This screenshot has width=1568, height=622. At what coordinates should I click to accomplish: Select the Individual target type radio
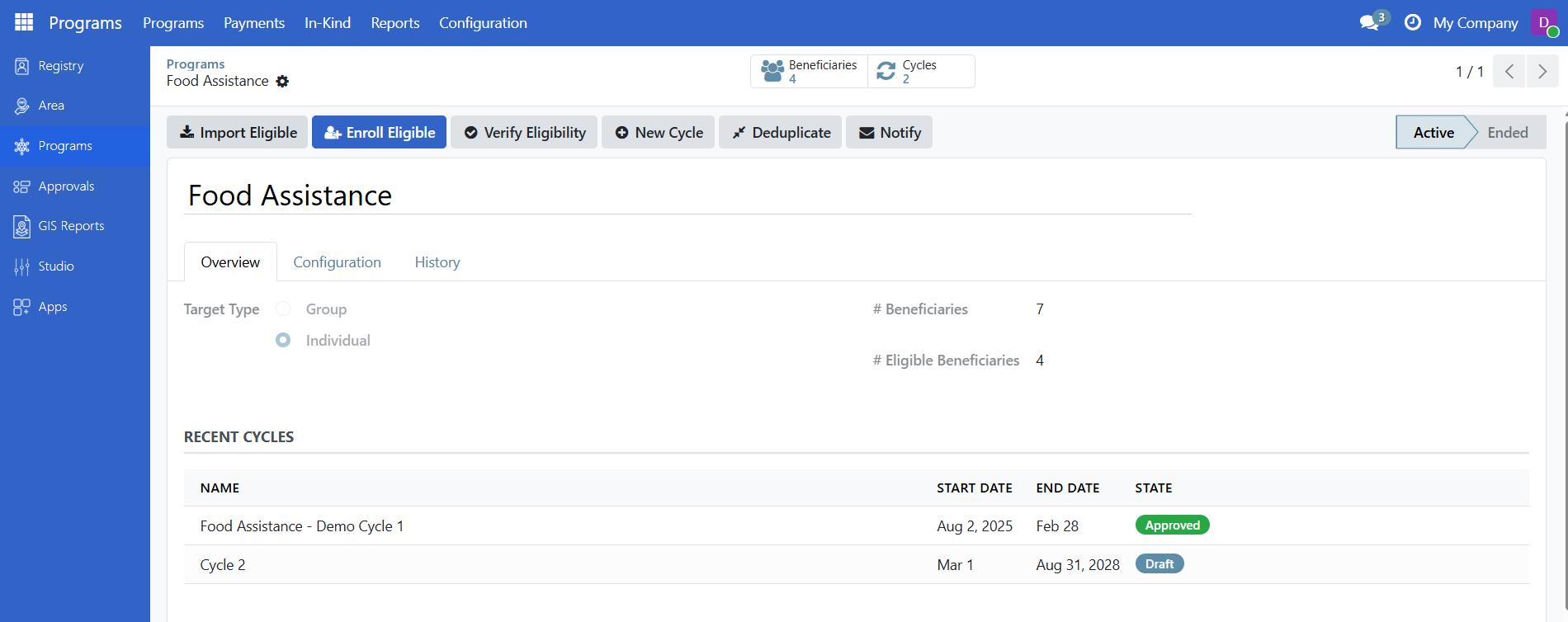tap(283, 340)
